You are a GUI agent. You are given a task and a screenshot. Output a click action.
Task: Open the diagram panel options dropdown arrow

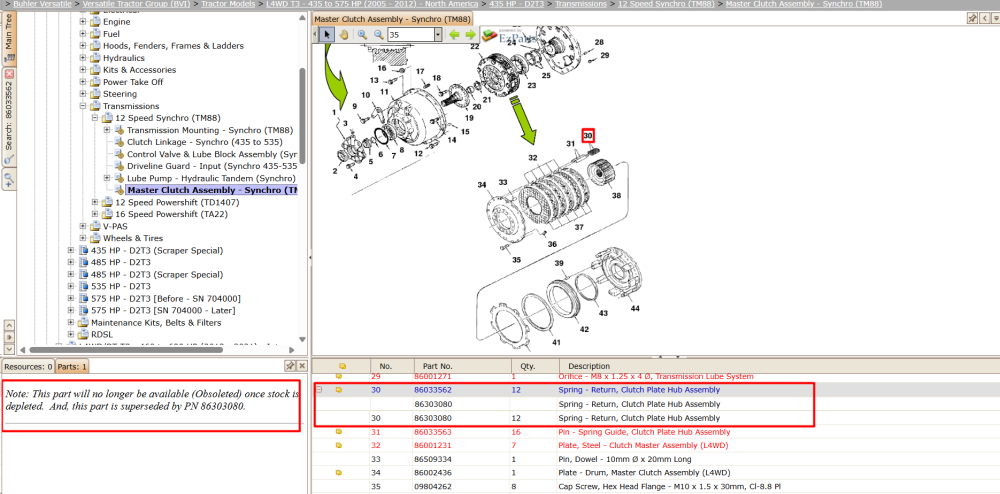pyautogui.click(x=996, y=19)
